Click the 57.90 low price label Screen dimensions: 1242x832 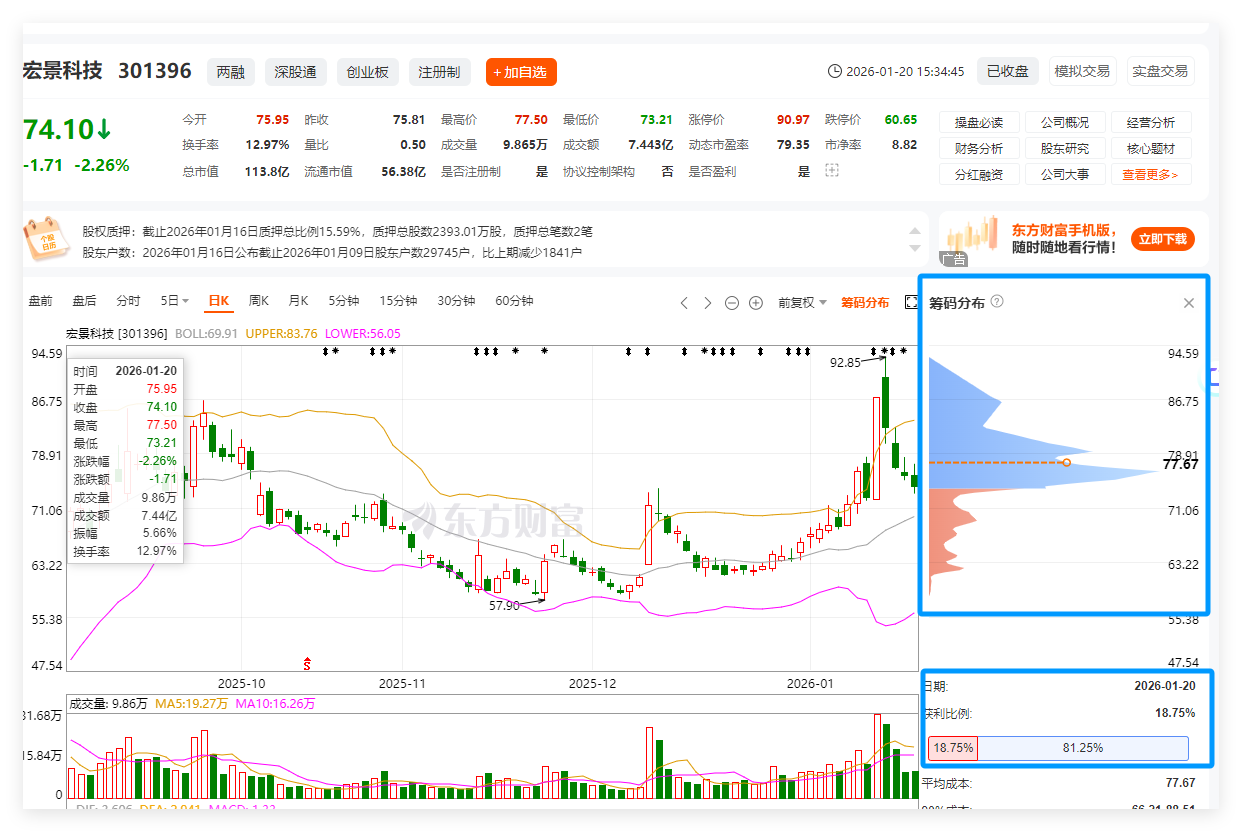(504, 605)
